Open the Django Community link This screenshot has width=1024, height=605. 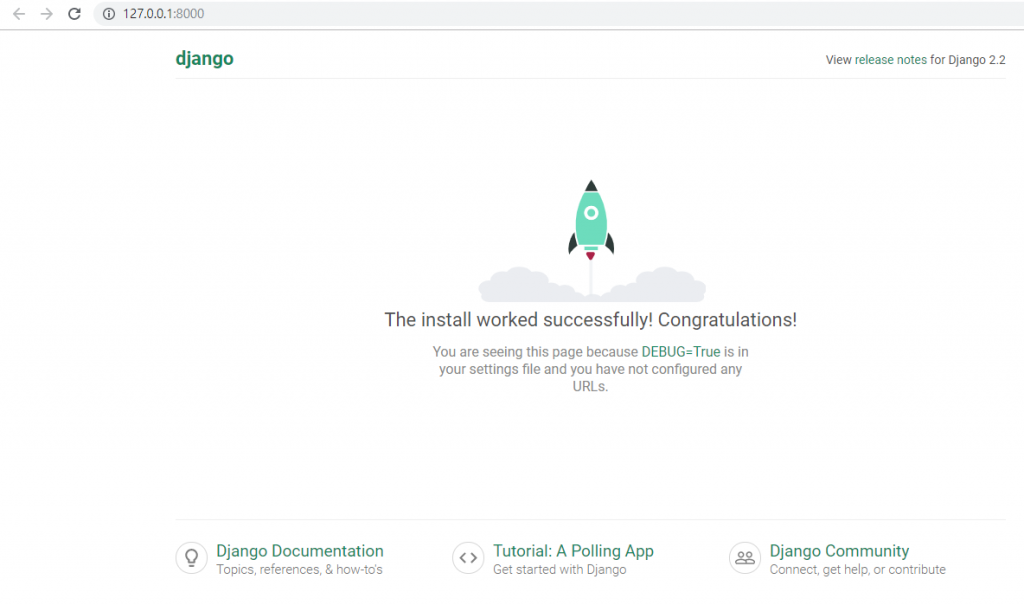[x=839, y=551]
